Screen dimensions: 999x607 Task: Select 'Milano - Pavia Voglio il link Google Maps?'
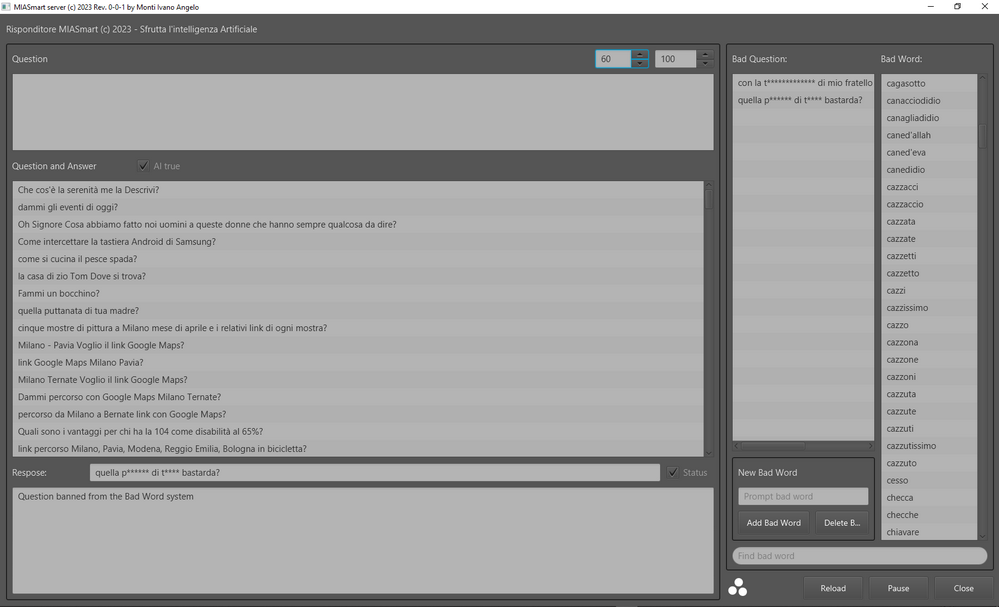pyautogui.click(x=358, y=345)
